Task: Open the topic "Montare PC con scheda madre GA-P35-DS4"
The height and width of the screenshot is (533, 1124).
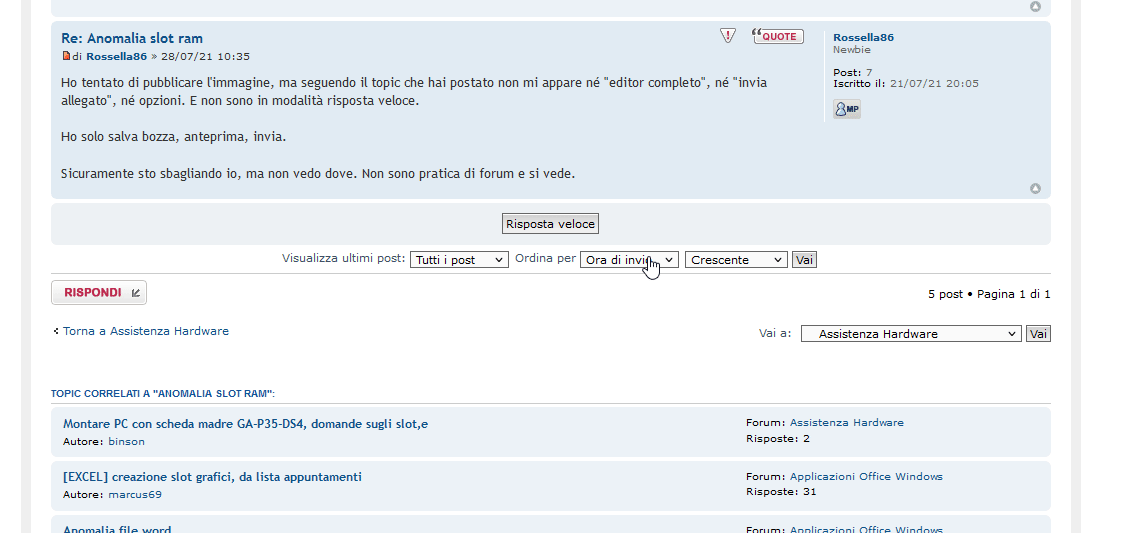Action: pos(245,424)
